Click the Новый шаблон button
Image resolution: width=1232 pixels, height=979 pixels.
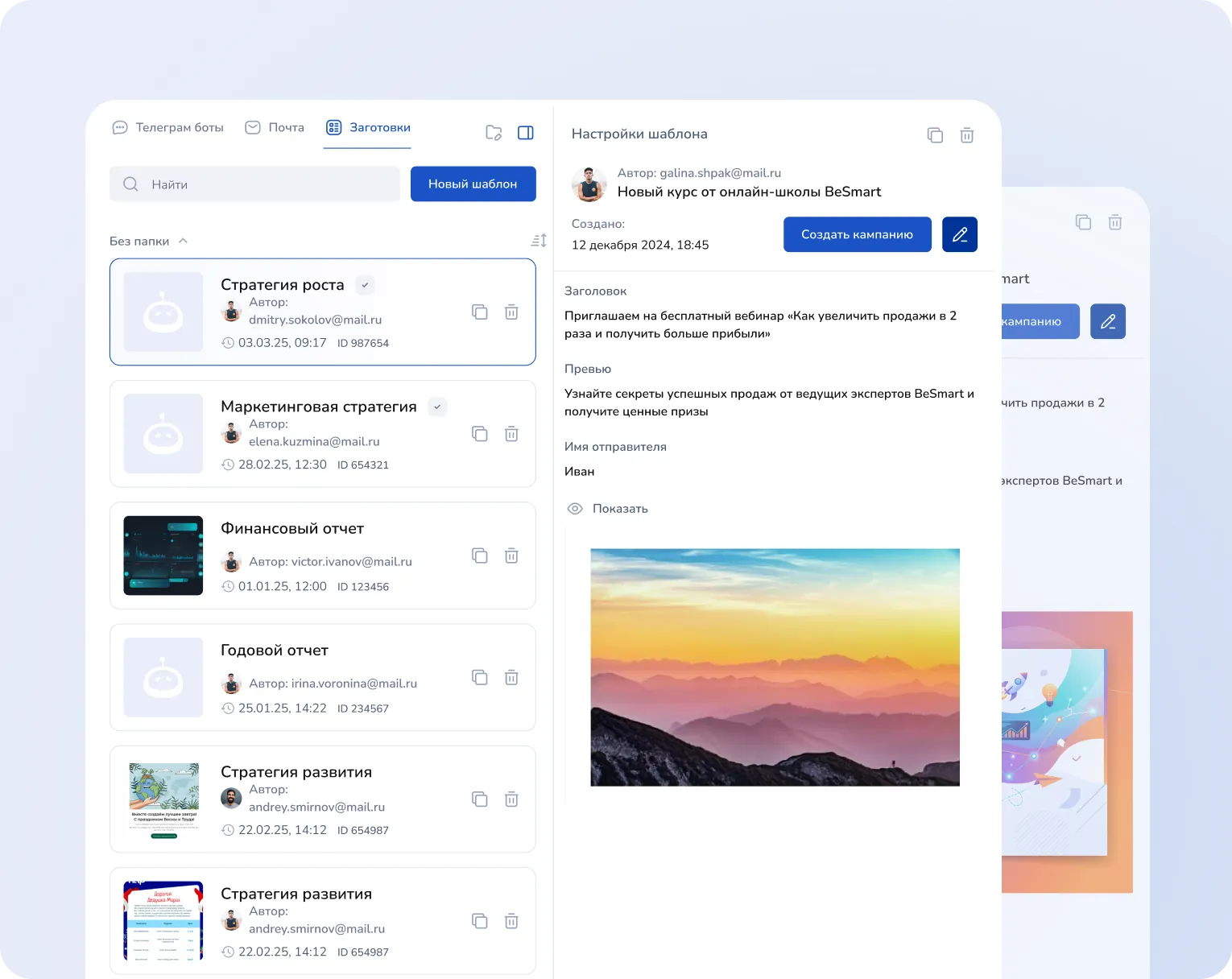473,184
